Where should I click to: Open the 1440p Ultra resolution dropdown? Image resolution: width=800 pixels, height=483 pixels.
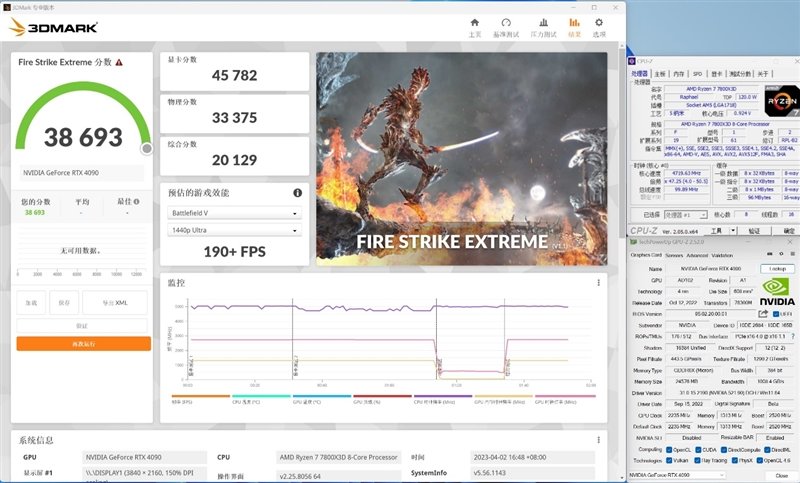[x=234, y=230]
